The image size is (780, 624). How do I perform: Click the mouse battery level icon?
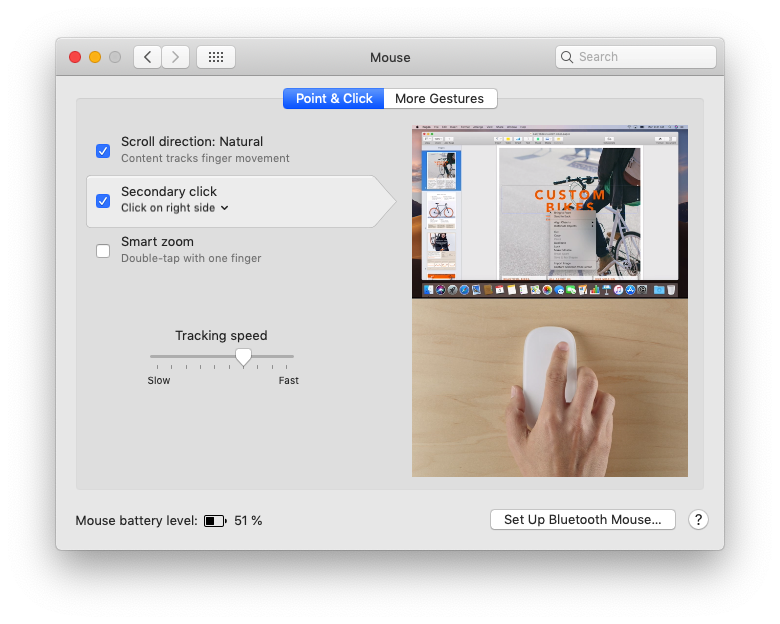pos(215,521)
